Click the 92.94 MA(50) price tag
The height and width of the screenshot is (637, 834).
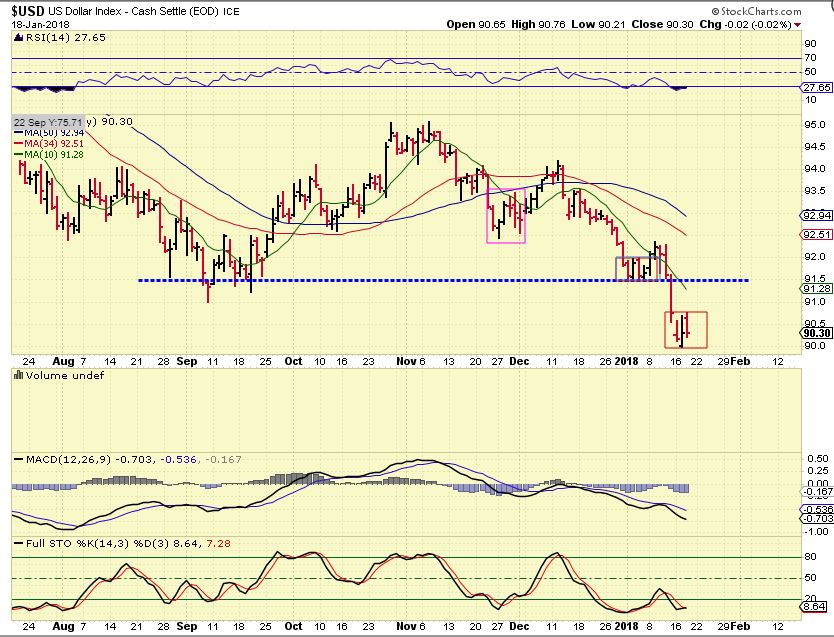816,215
